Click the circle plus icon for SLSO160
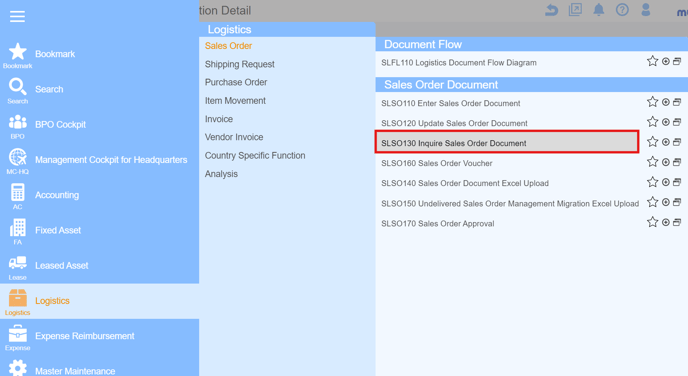Viewport: 688px width, 376px height. [x=666, y=162]
